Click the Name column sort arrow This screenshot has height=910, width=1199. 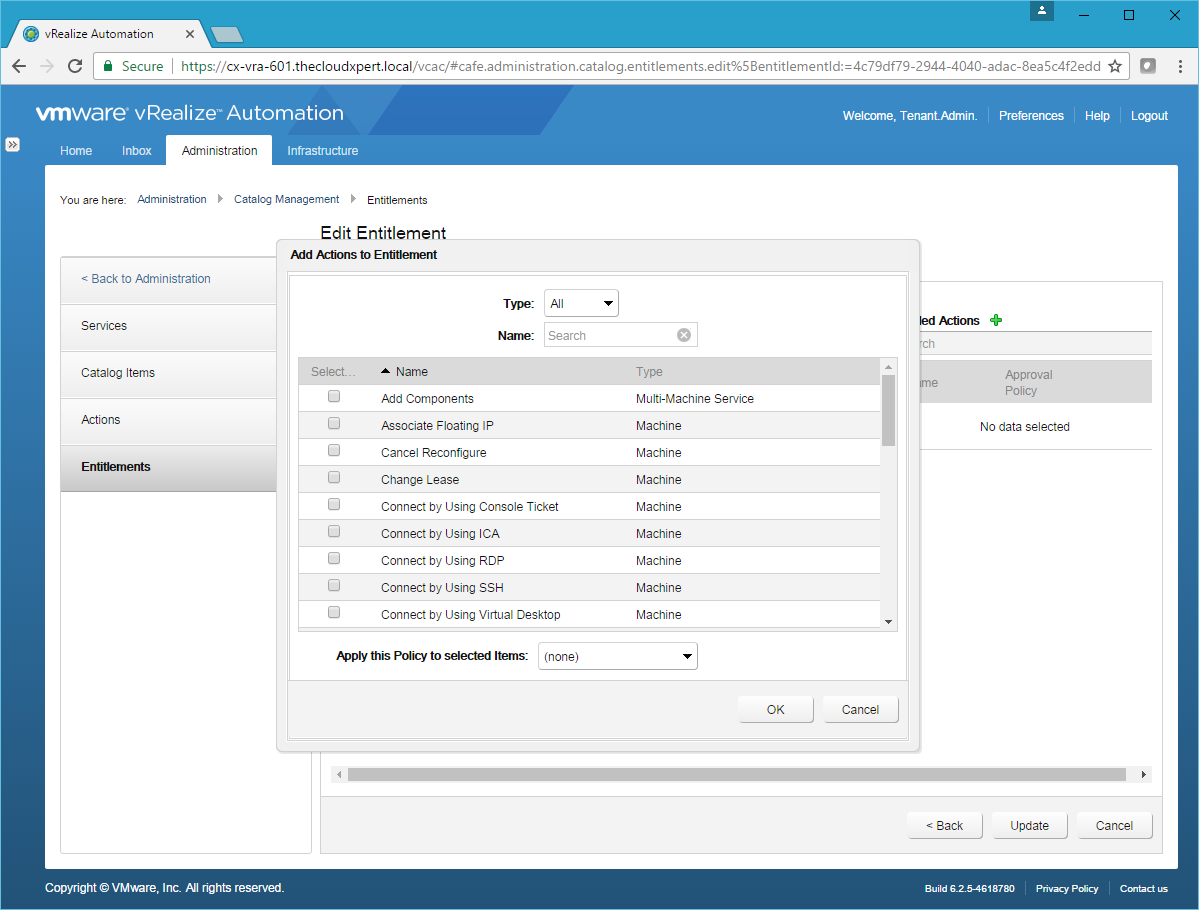(x=386, y=371)
